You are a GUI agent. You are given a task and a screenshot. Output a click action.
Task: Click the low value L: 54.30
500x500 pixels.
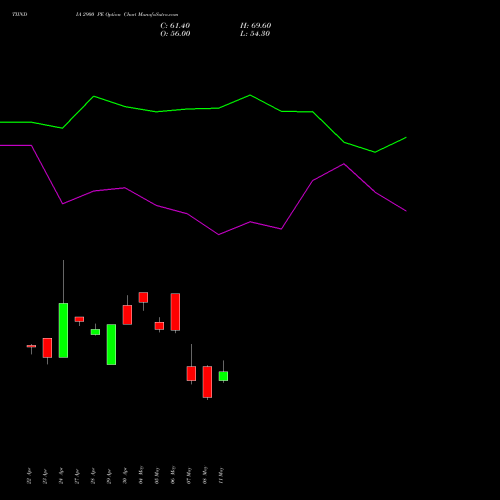(255, 34)
